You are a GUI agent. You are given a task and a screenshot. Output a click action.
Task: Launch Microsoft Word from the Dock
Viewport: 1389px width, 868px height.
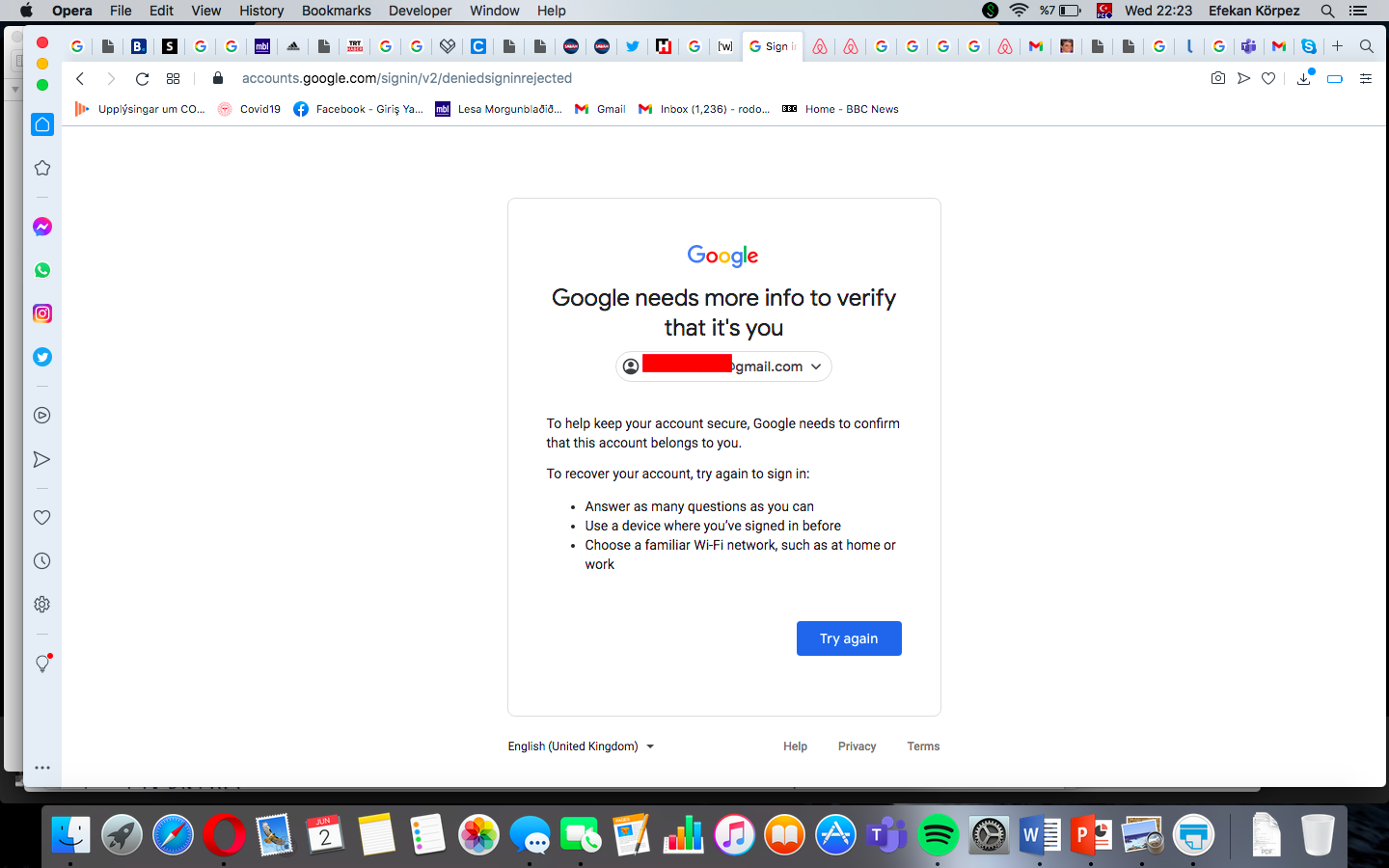[1040, 835]
